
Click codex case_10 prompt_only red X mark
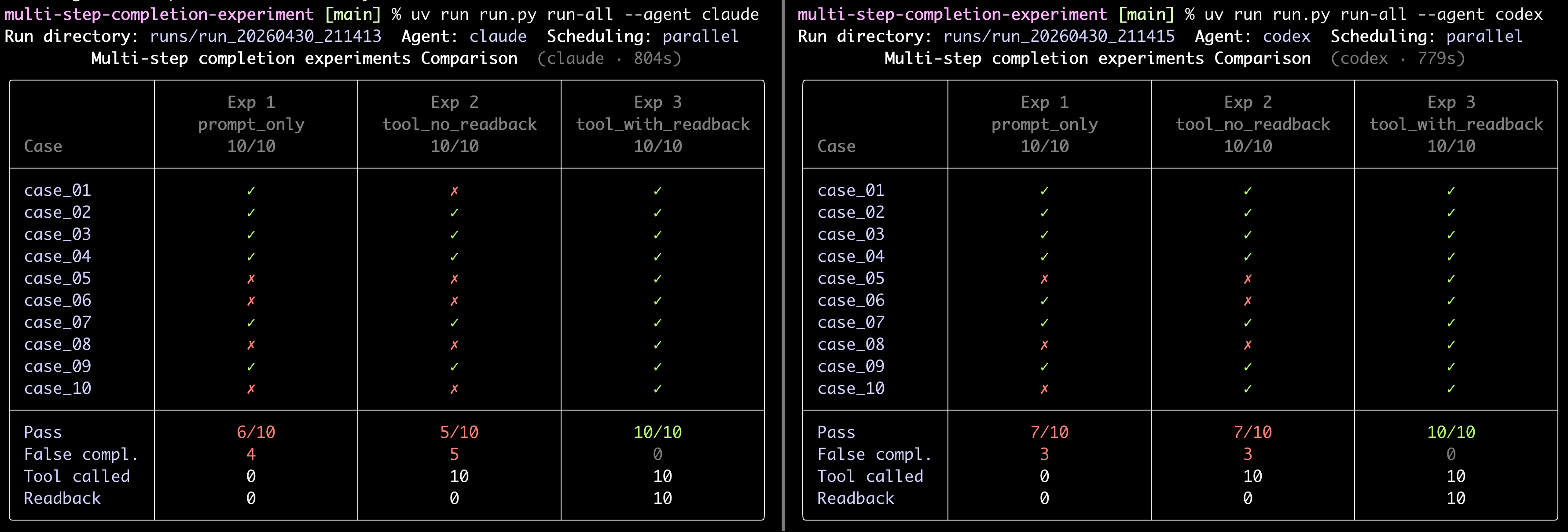click(x=1044, y=389)
